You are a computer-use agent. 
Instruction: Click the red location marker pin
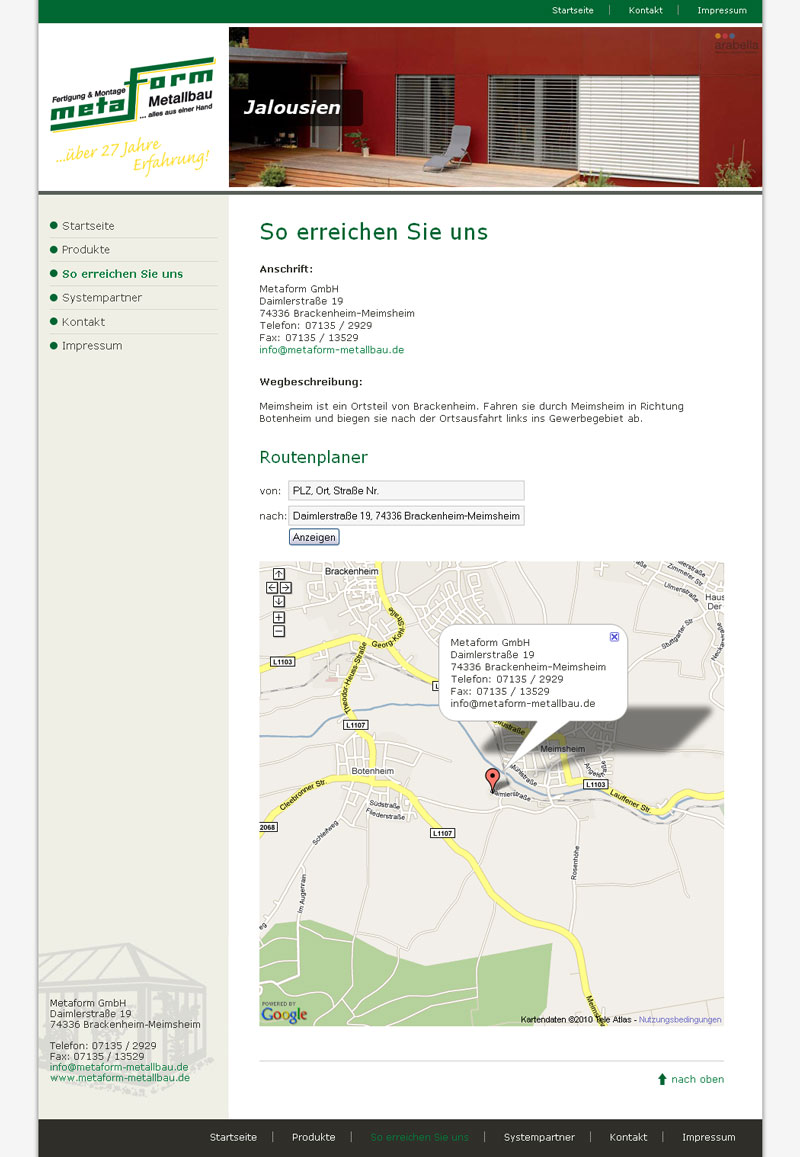[492, 780]
